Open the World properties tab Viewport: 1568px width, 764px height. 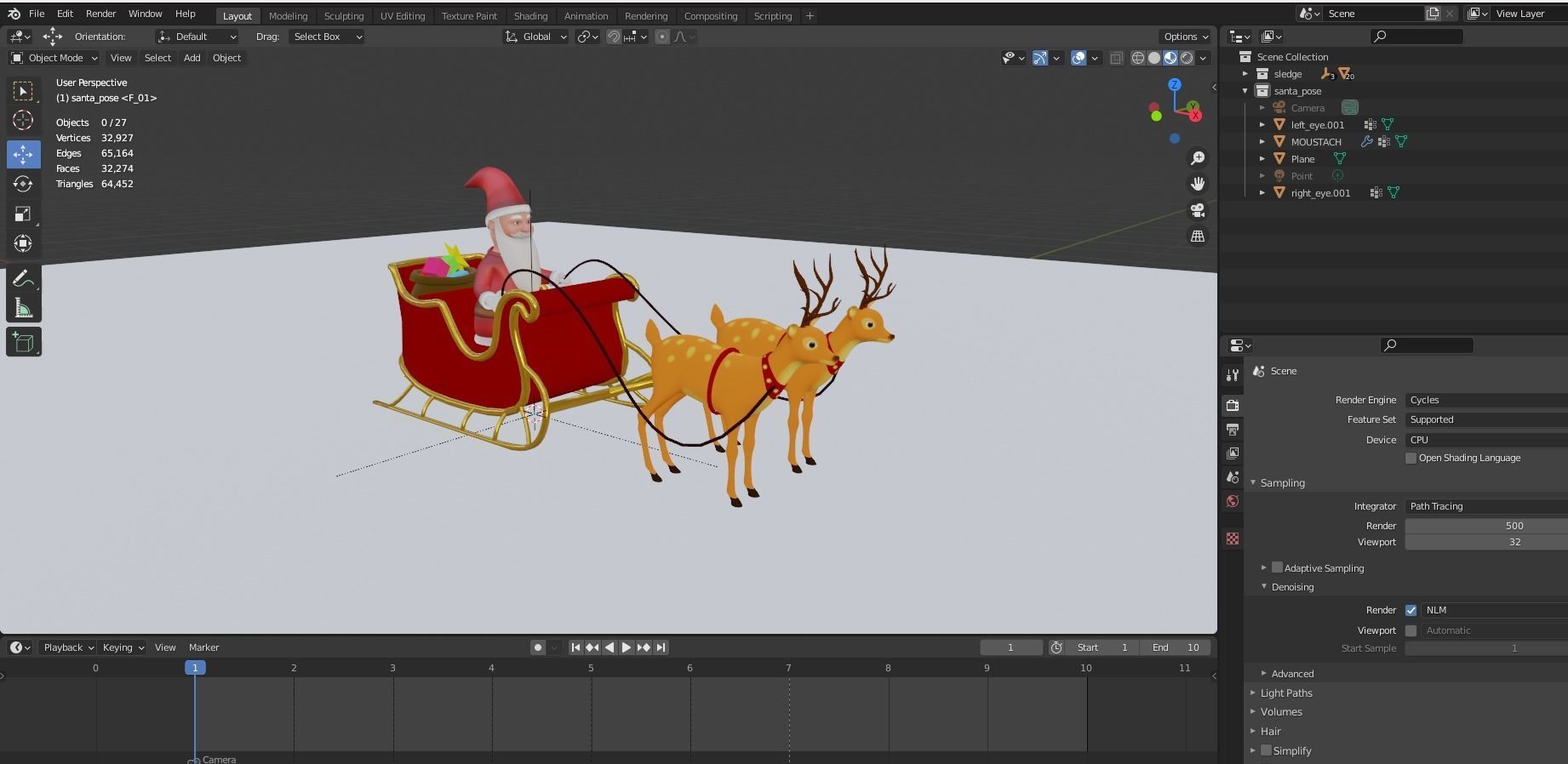(1233, 501)
